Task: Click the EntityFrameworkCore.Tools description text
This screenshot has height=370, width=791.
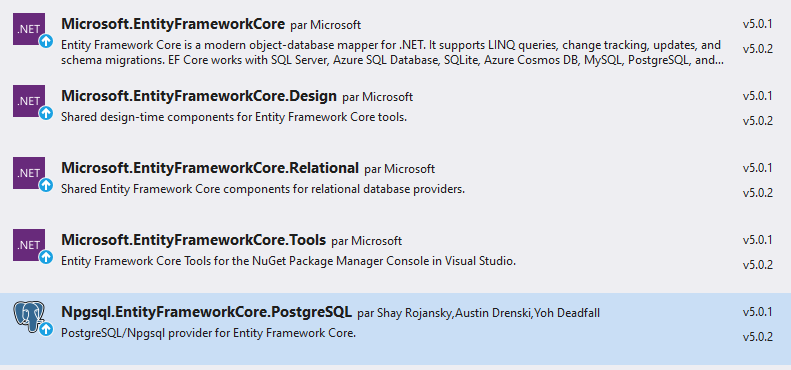Action: (289, 261)
